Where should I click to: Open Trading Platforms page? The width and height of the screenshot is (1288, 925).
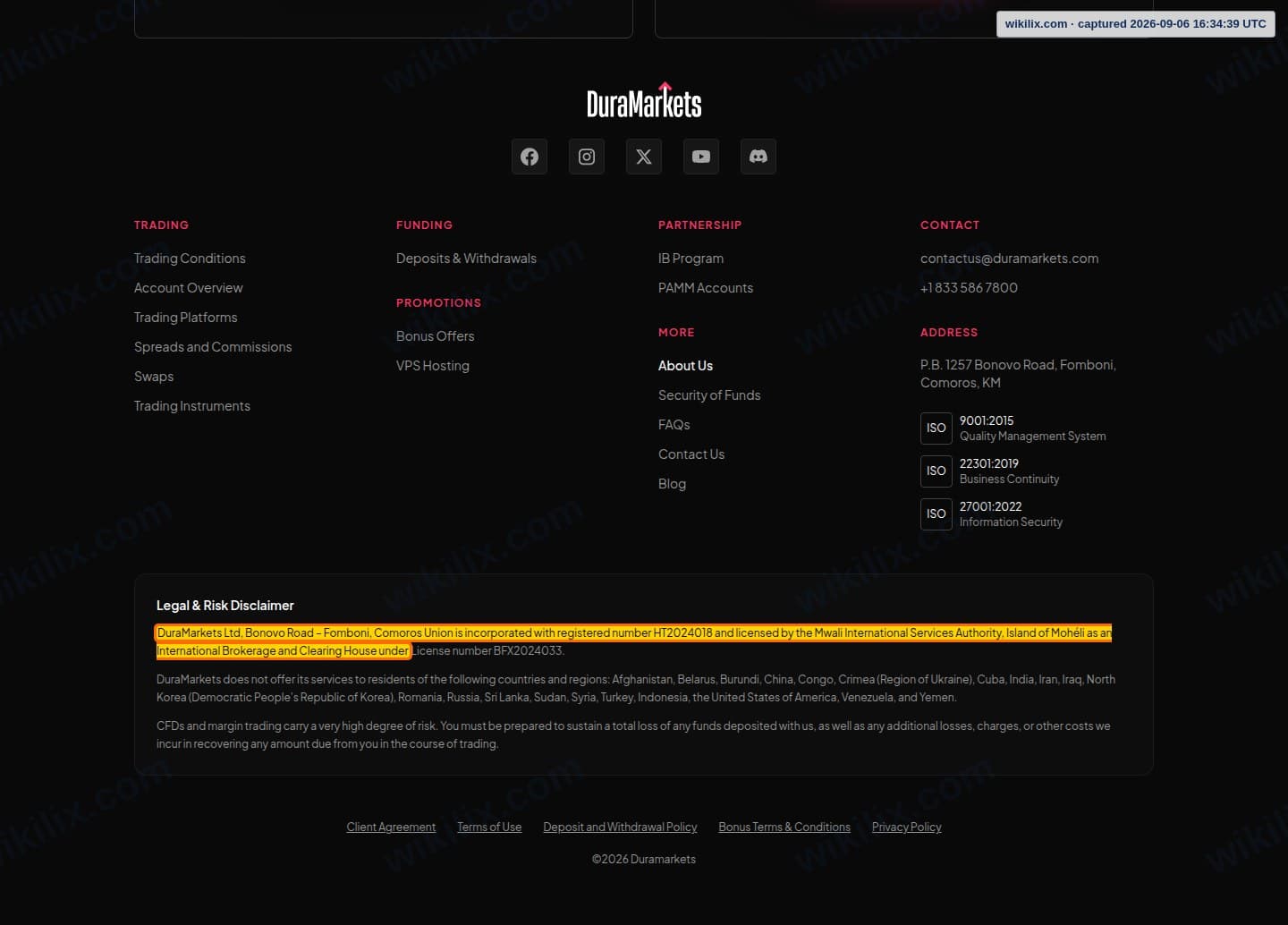point(186,318)
